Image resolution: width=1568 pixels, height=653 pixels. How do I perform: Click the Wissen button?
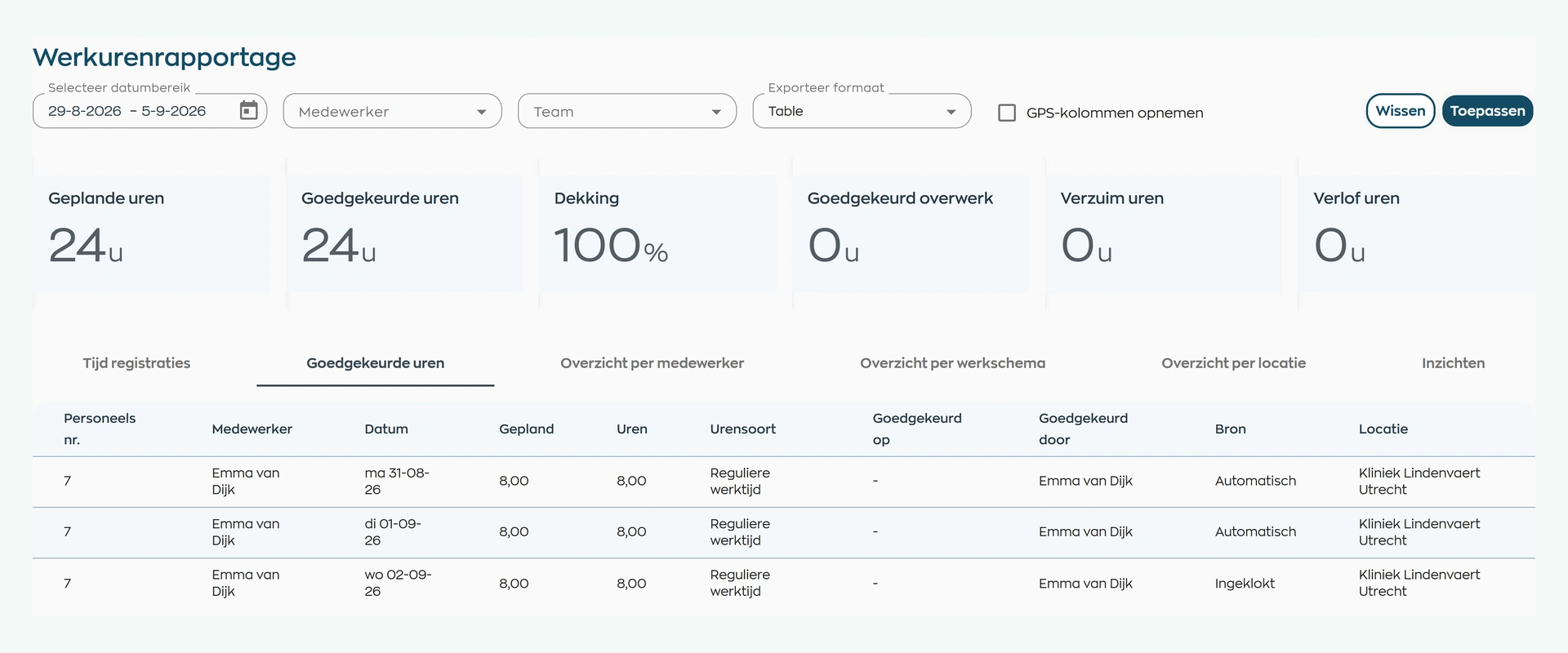(1401, 111)
